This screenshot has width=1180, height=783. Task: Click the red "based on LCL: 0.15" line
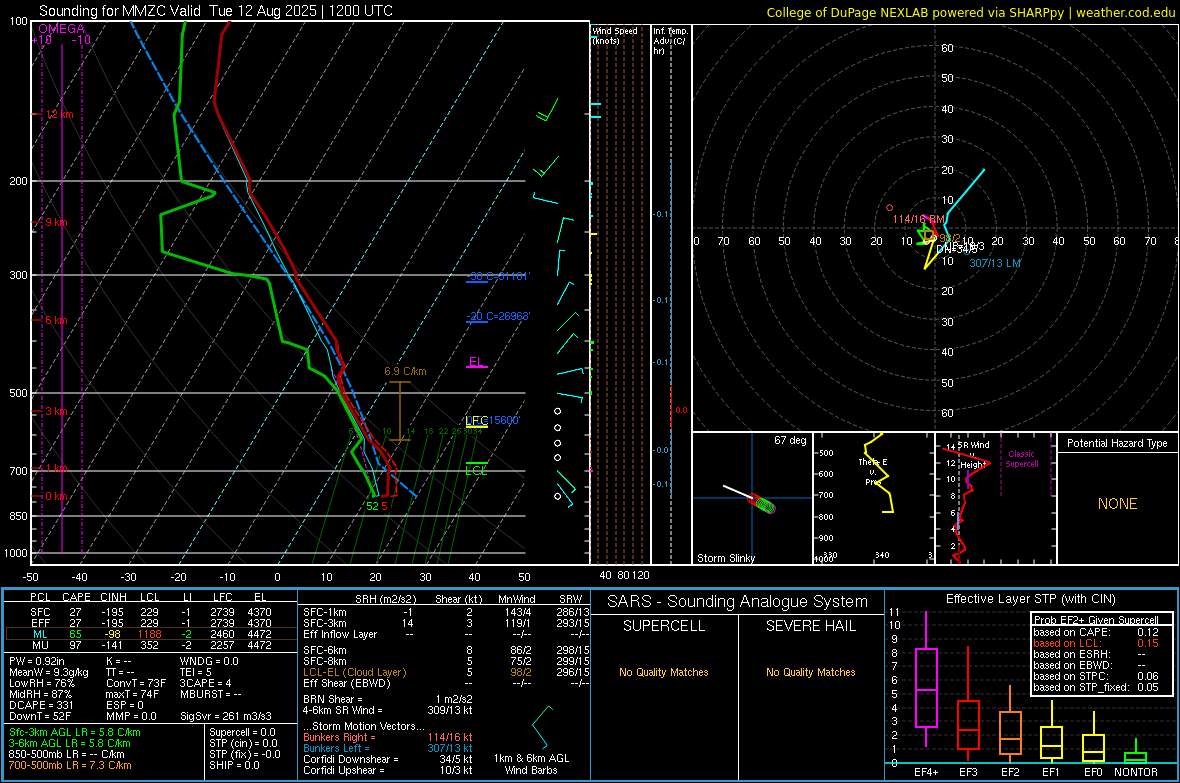coord(1096,643)
